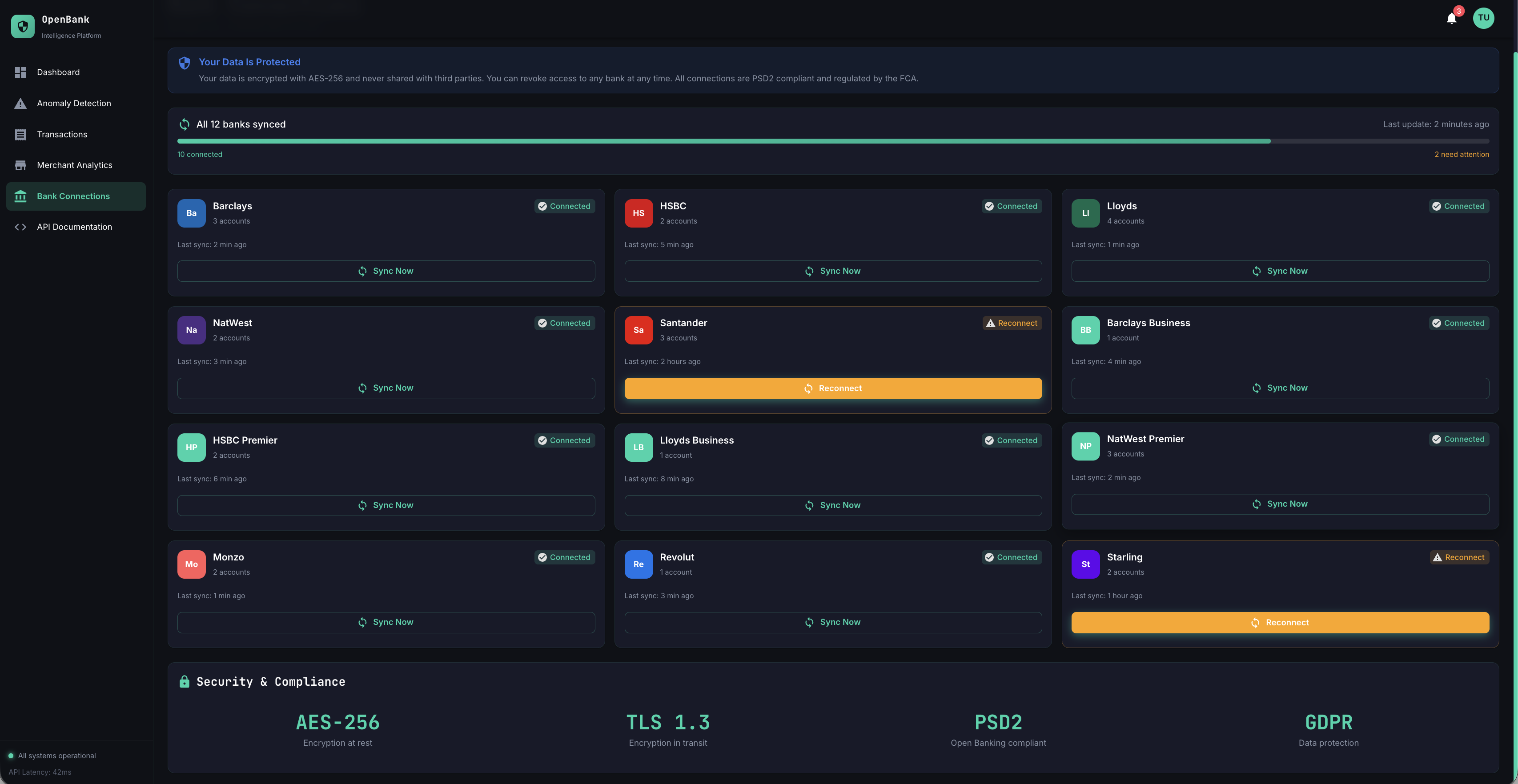Reconnect Starling with the orange button

pyautogui.click(x=1280, y=623)
